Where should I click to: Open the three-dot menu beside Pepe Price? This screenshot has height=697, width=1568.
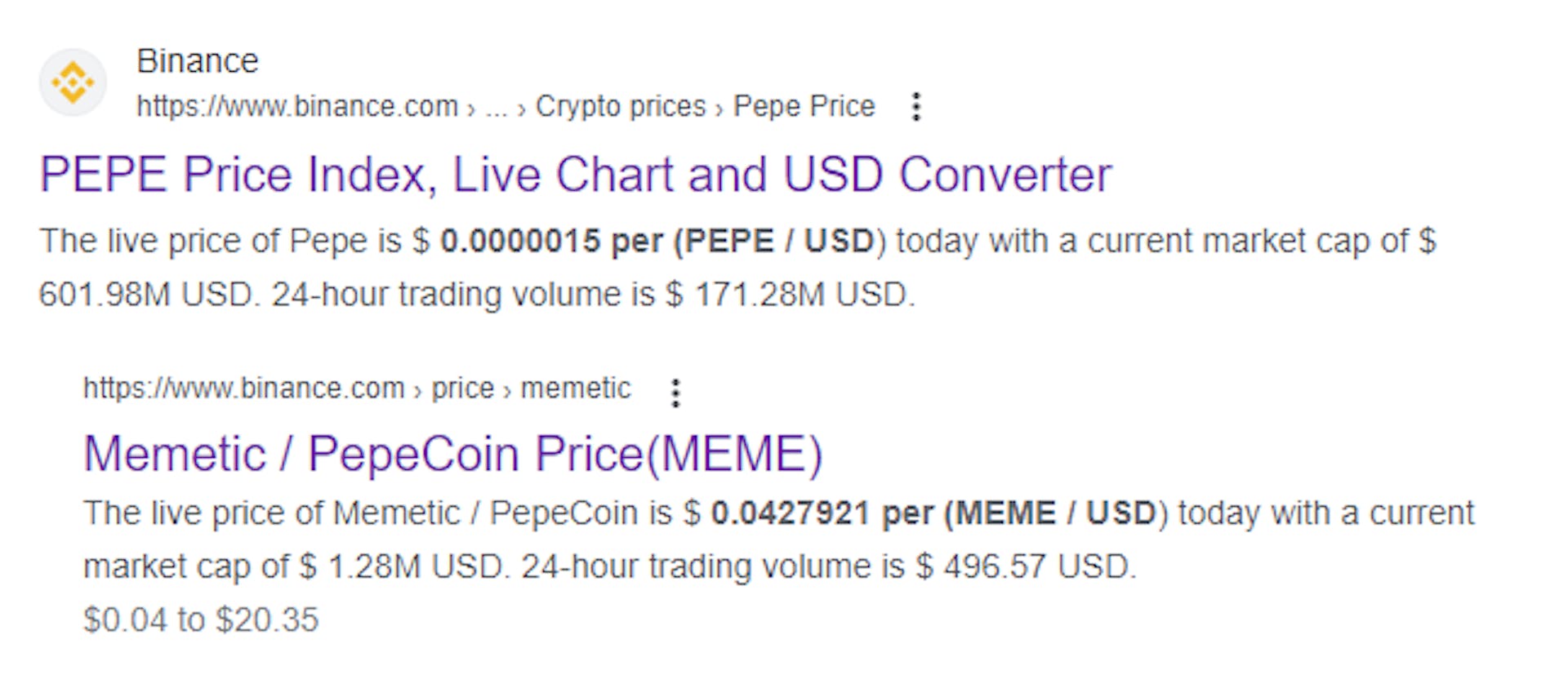coord(916,107)
